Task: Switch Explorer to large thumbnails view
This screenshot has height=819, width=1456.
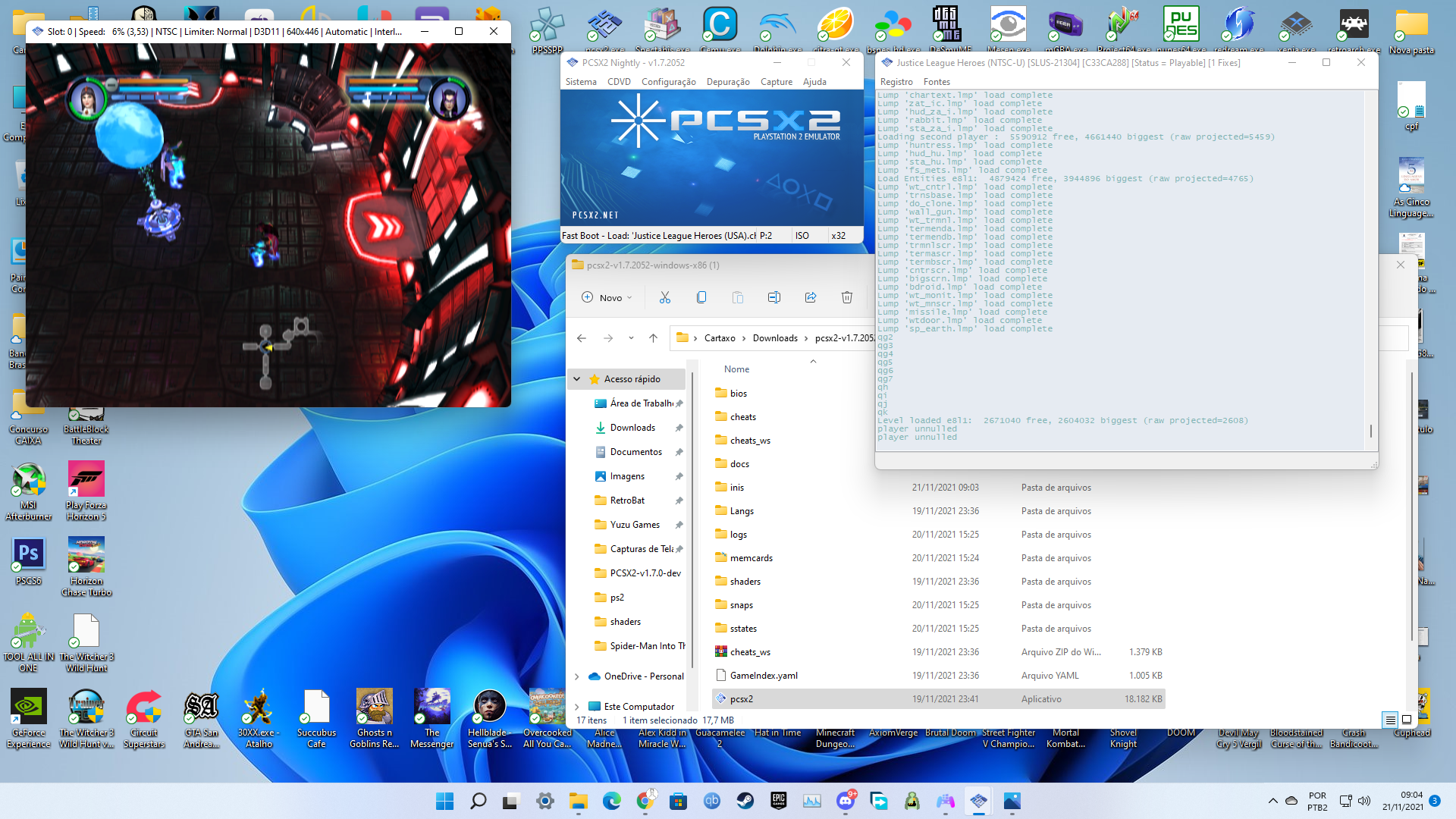Action: [x=1407, y=719]
